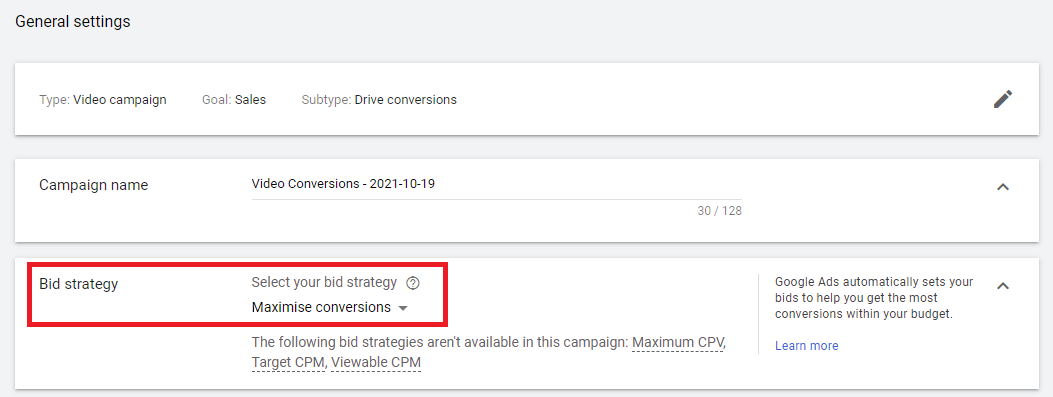Collapse the Bid strategy section chevron

point(1003,285)
